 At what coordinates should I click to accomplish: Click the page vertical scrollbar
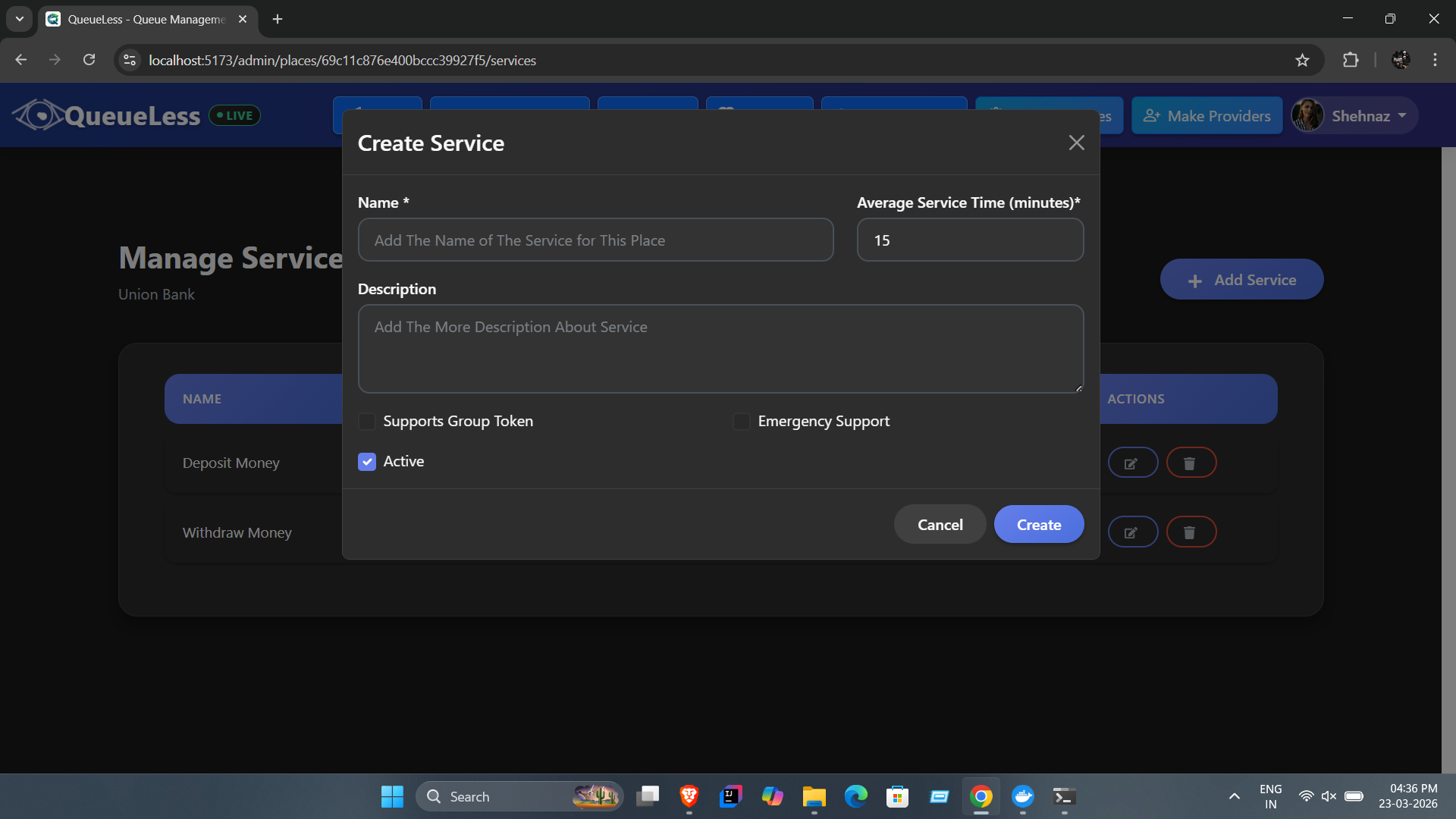(x=1448, y=460)
